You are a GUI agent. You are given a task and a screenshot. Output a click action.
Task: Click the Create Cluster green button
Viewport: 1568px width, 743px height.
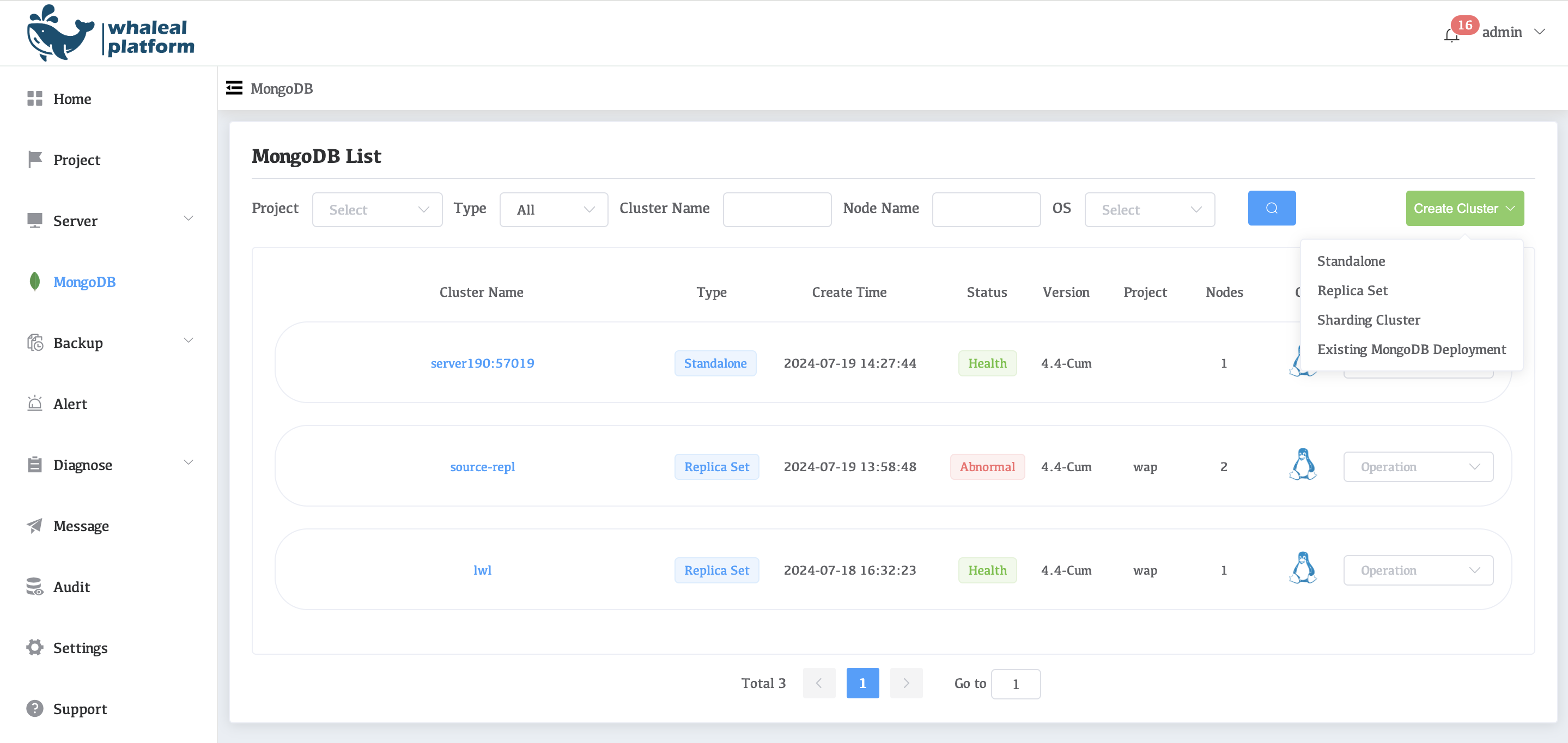tap(1464, 208)
